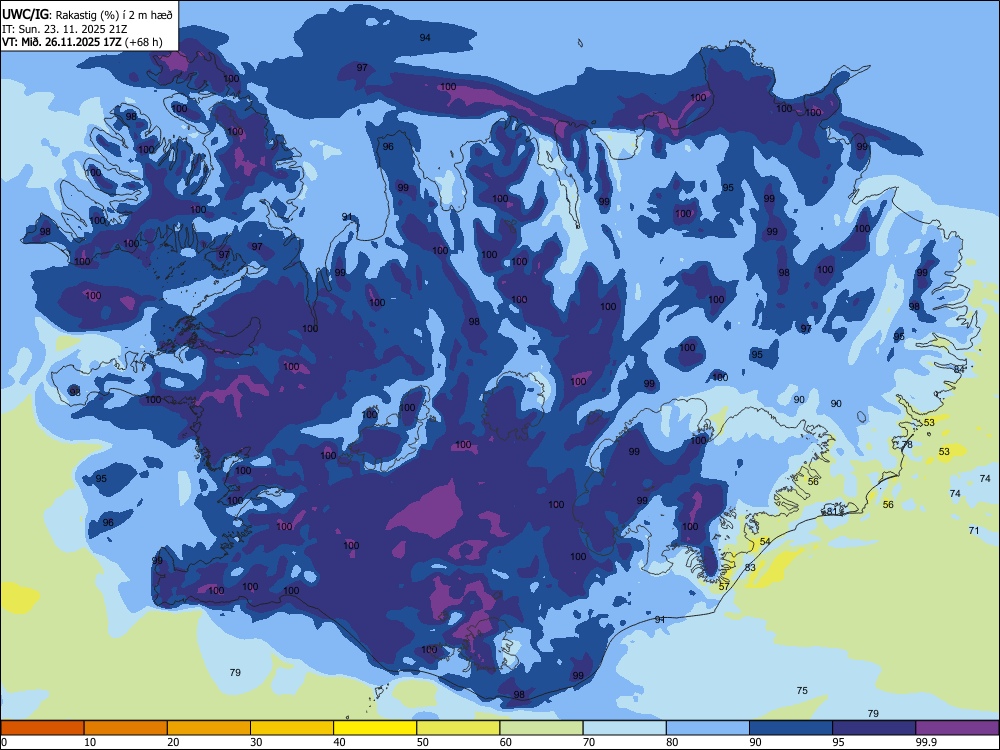
Task: Click the '60' tick label under the color scale
Action: (506, 742)
